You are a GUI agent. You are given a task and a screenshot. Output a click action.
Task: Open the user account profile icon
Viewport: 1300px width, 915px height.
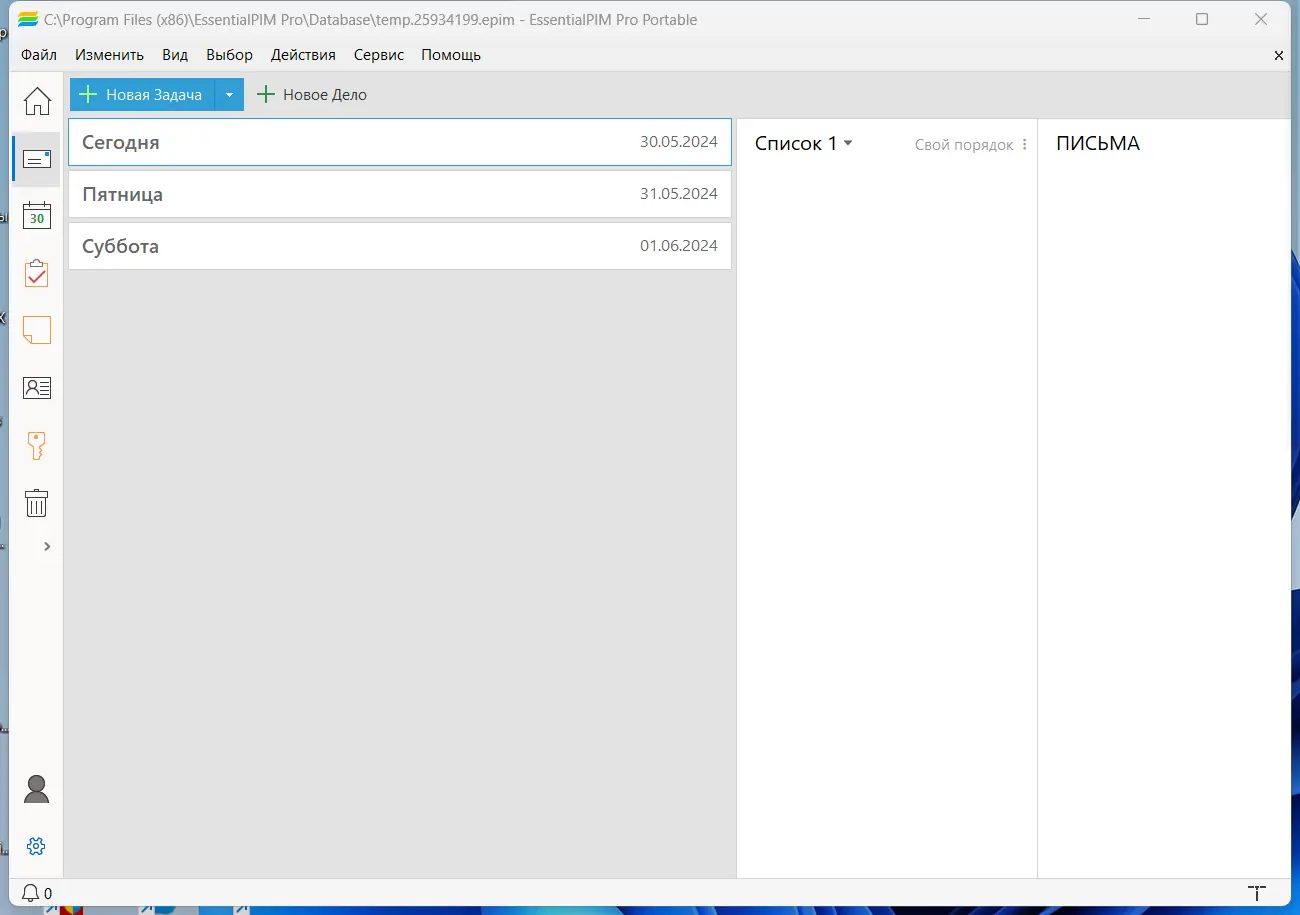(x=36, y=789)
